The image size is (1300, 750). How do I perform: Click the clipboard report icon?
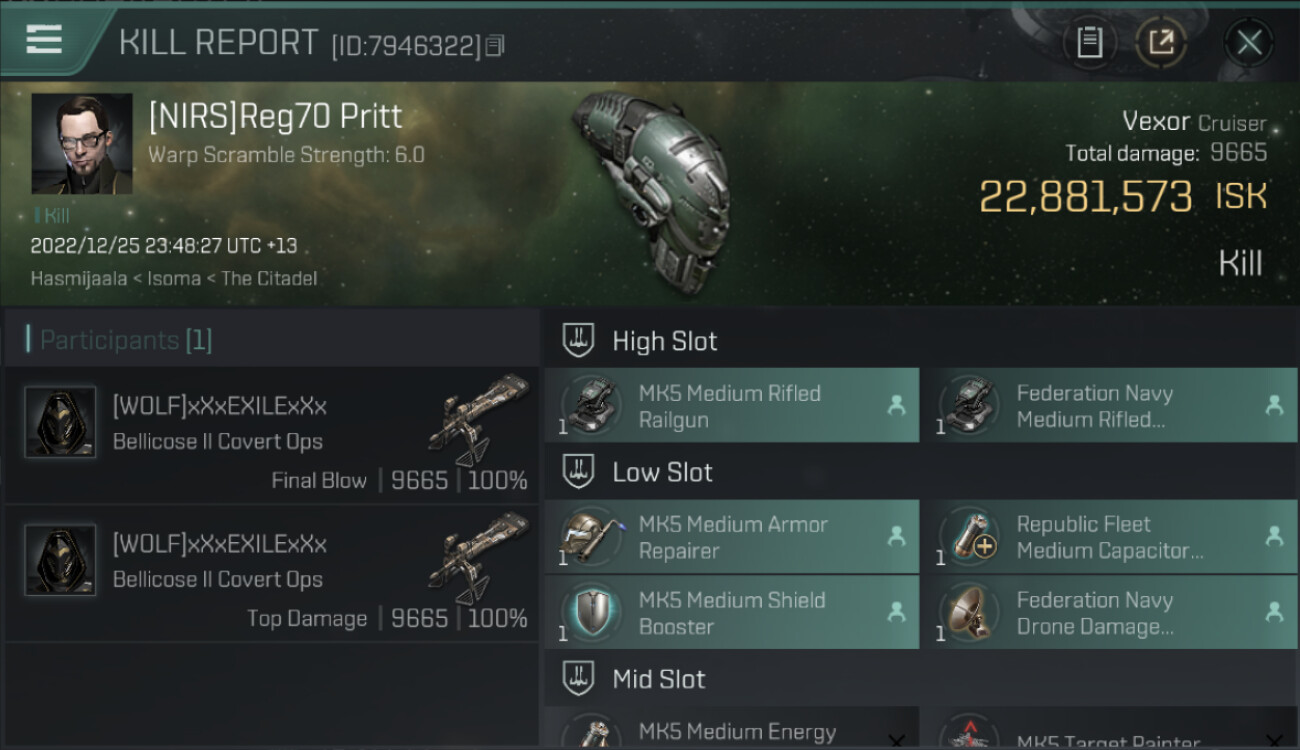click(x=1089, y=43)
